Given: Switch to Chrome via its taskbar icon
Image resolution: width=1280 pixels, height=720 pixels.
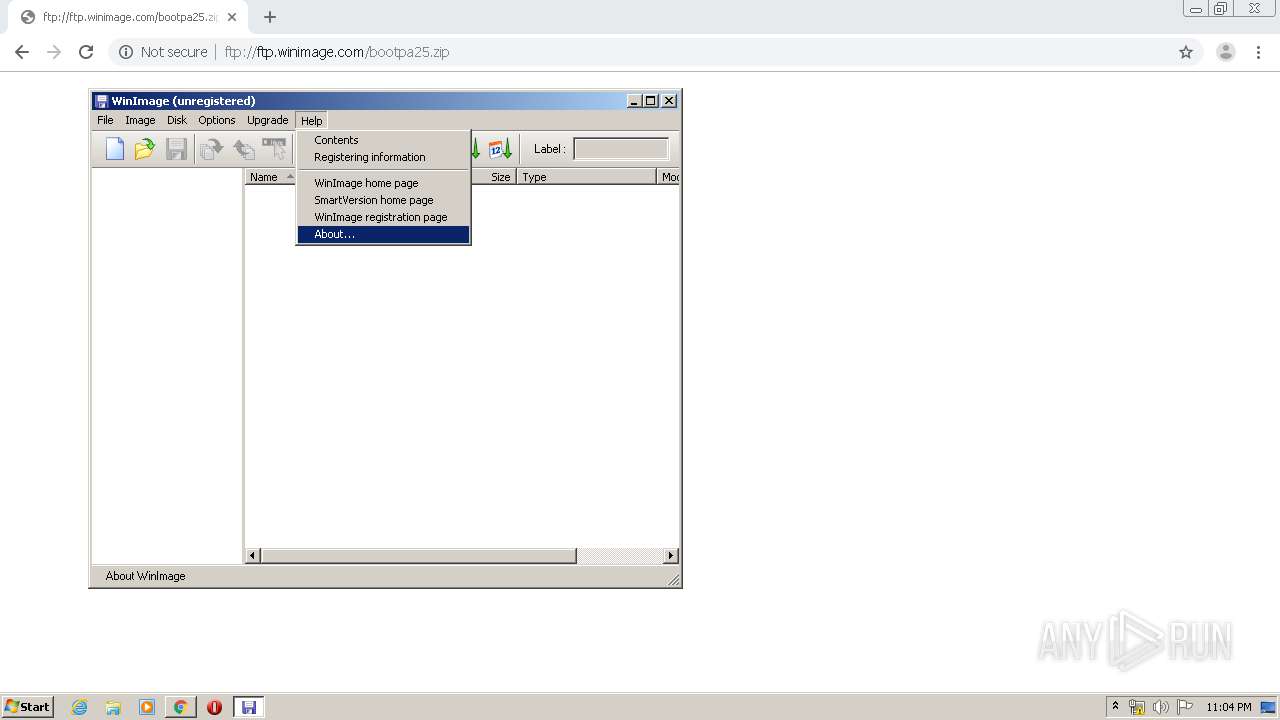Looking at the screenshot, I should [180, 707].
